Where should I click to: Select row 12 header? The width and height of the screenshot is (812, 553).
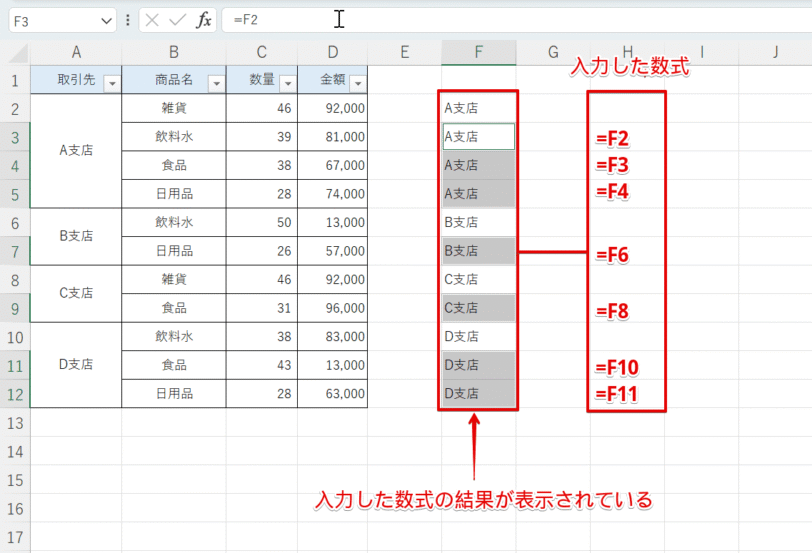15,395
